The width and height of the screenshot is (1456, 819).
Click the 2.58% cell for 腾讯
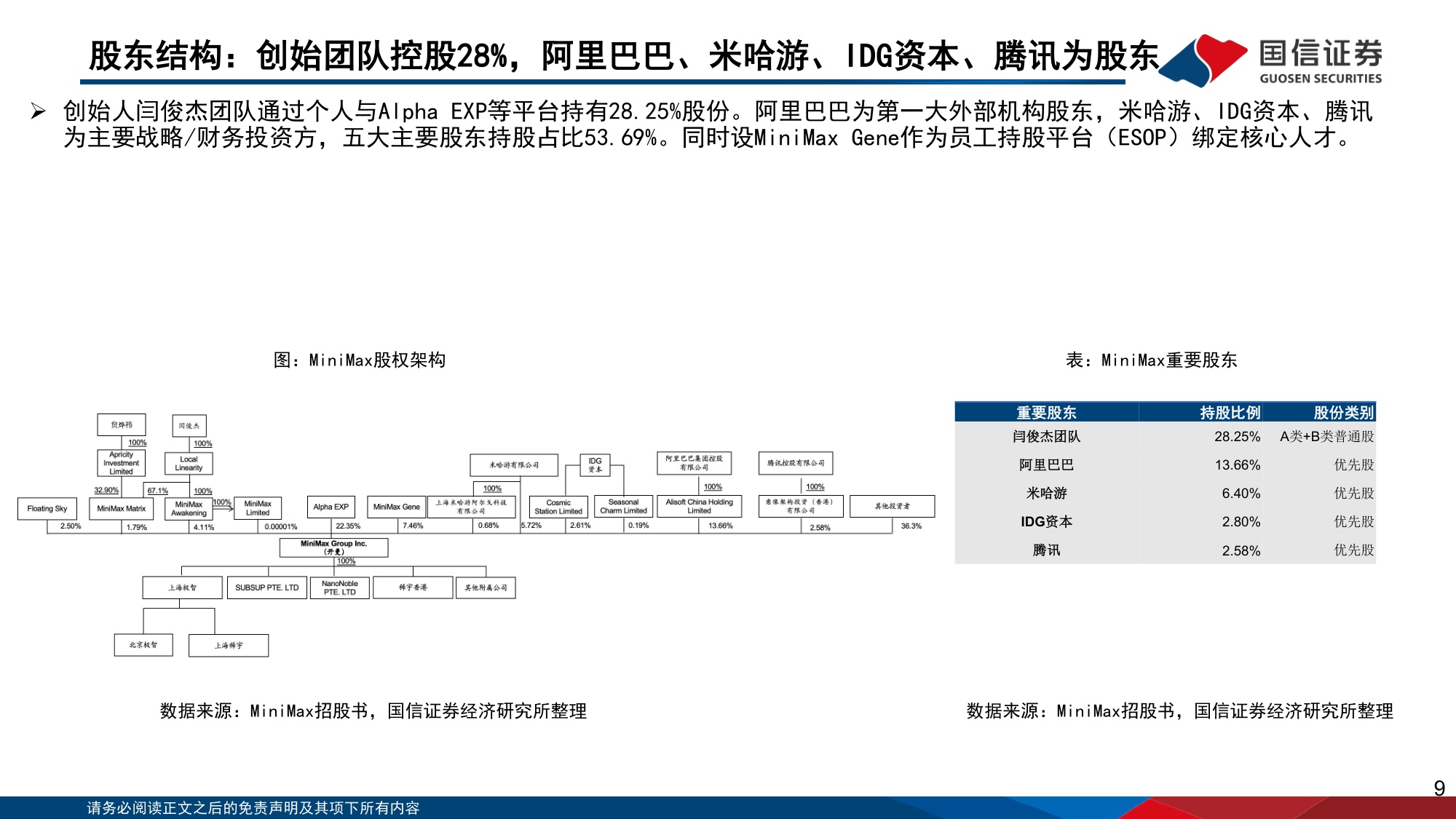(1241, 551)
